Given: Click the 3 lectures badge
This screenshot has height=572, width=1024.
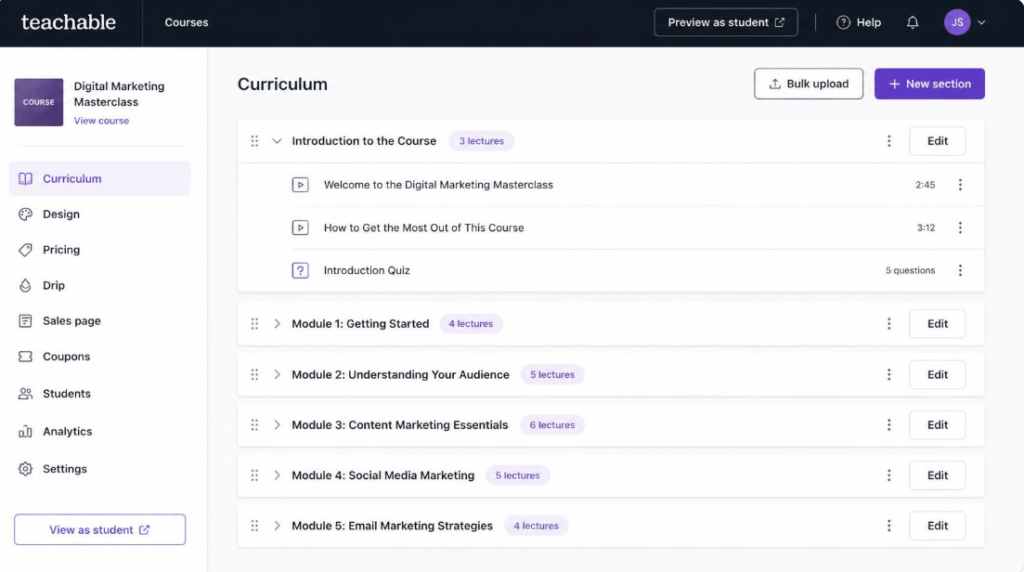Looking at the screenshot, I should [481, 141].
